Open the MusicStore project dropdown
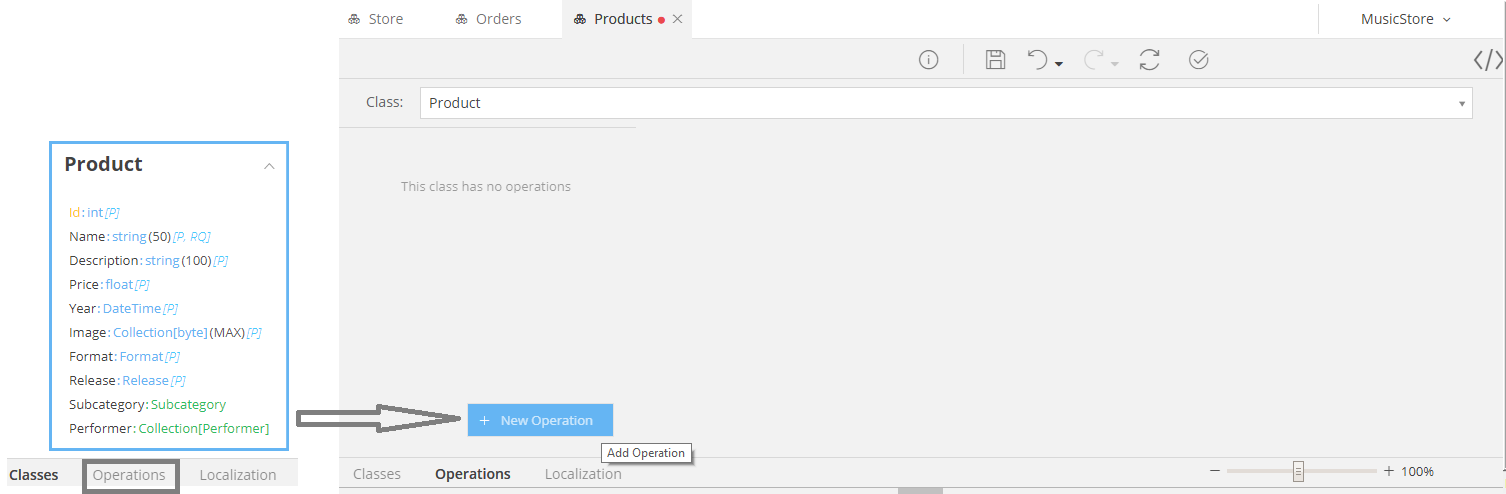This screenshot has height=494, width=1506. point(1405,19)
